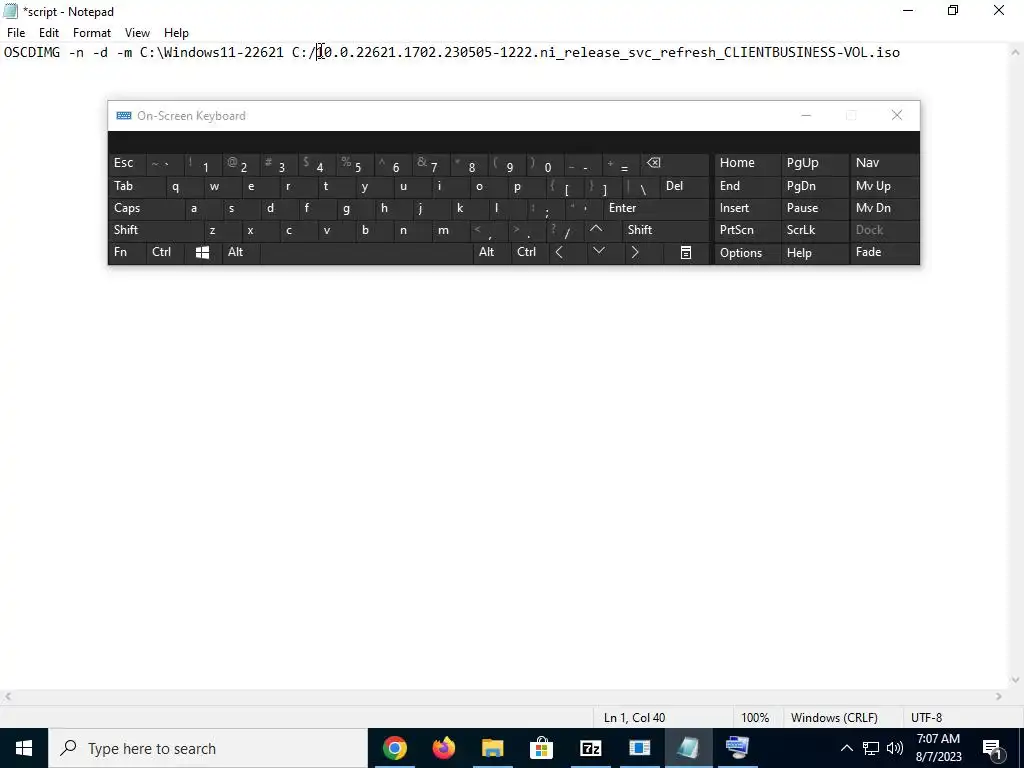Open Firefox from the taskbar
This screenshot has width=1024, height=768.
click(444, 748)
